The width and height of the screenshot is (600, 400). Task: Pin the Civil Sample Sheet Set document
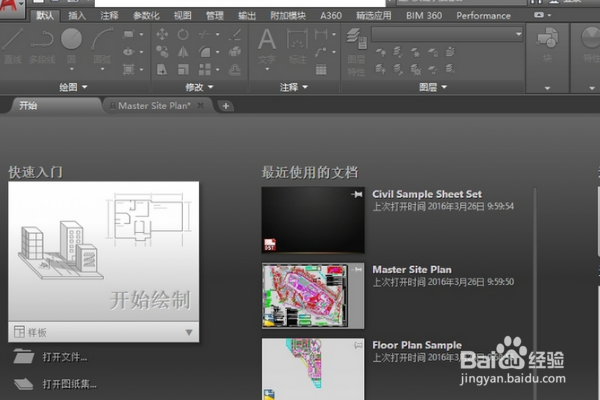[x=357, y=194]
